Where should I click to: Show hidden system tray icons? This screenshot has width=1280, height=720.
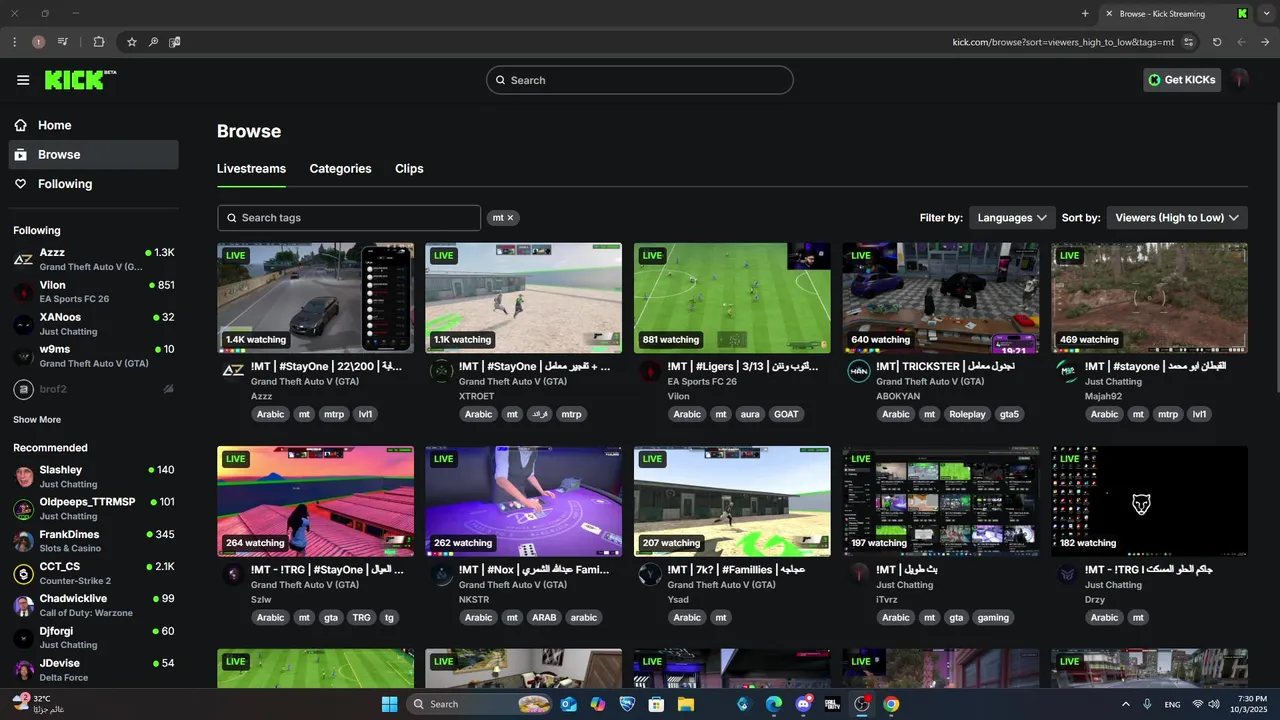coord(1126,704)
